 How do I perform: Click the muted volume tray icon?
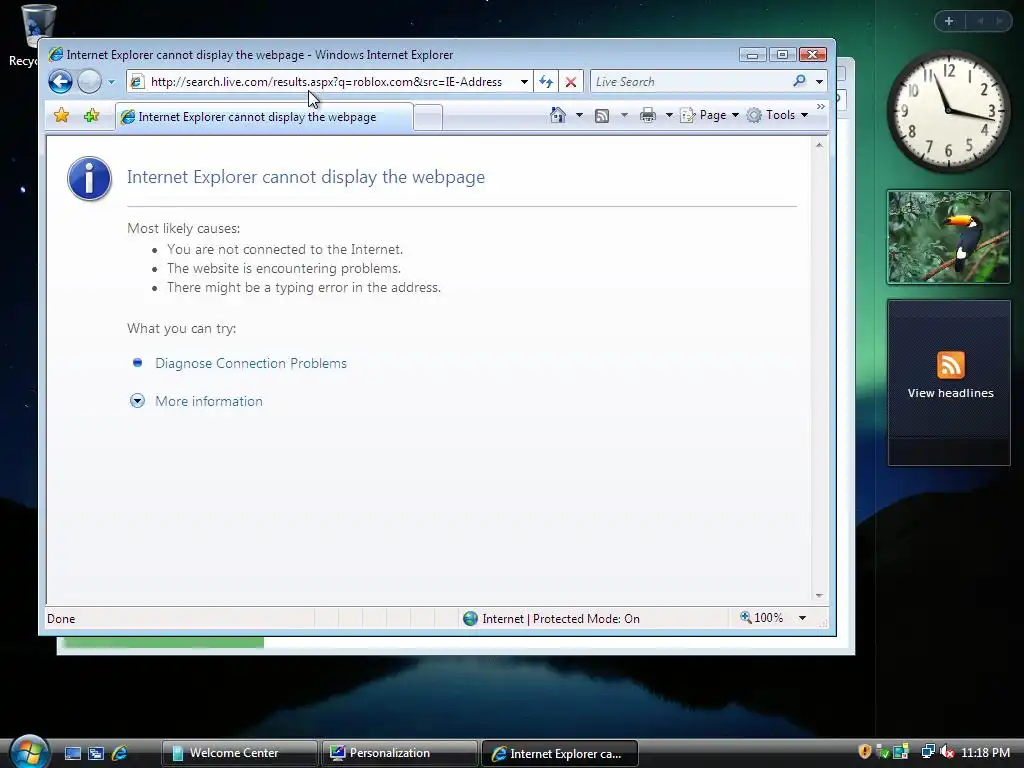(947, 752)
